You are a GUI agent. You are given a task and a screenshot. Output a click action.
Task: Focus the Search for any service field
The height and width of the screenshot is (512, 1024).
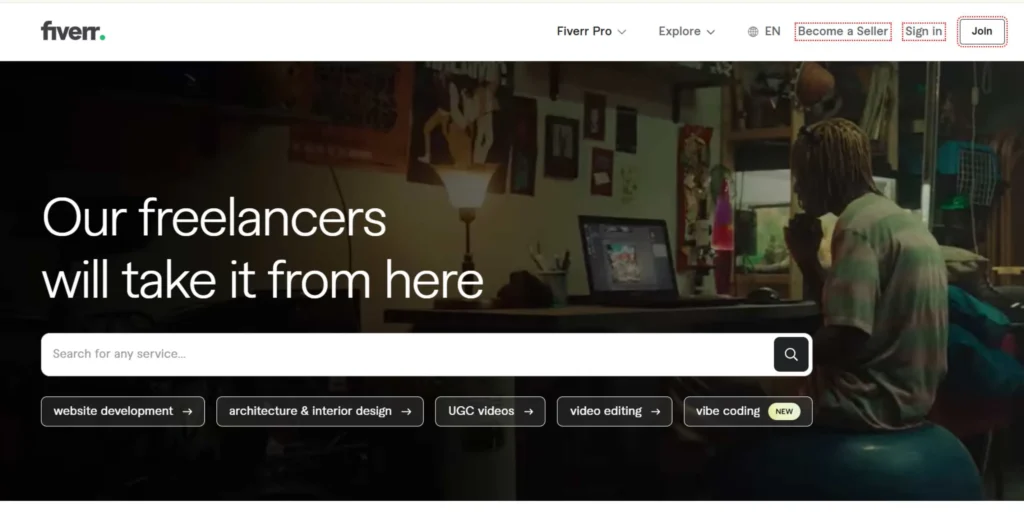coord(408,355)
